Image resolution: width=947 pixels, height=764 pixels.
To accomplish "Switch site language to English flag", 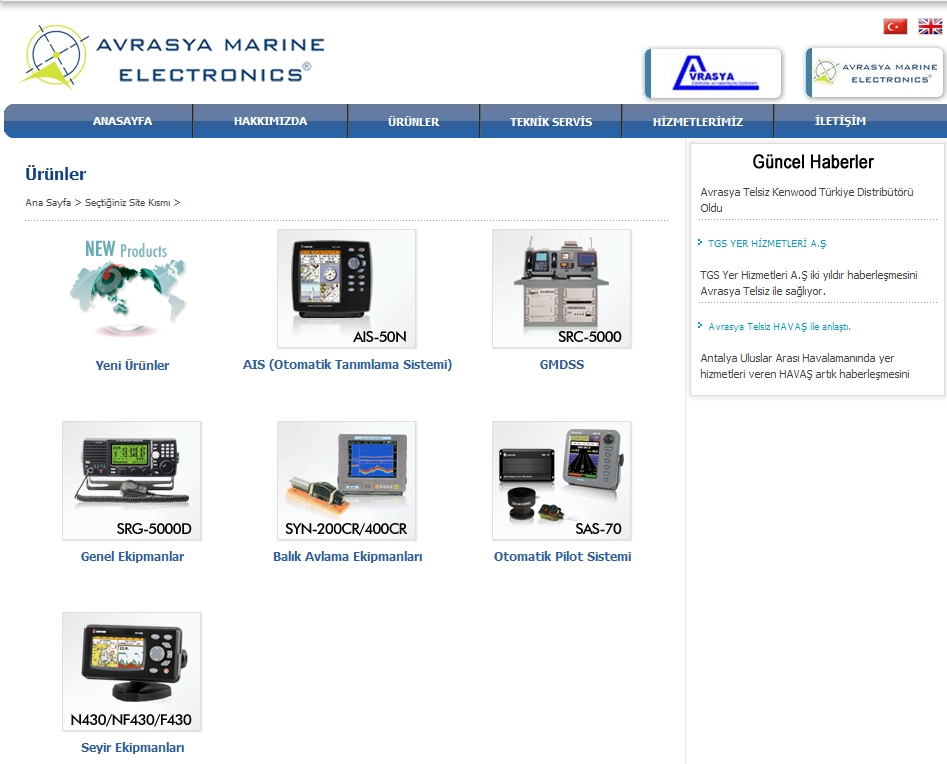I will point(930,27).
